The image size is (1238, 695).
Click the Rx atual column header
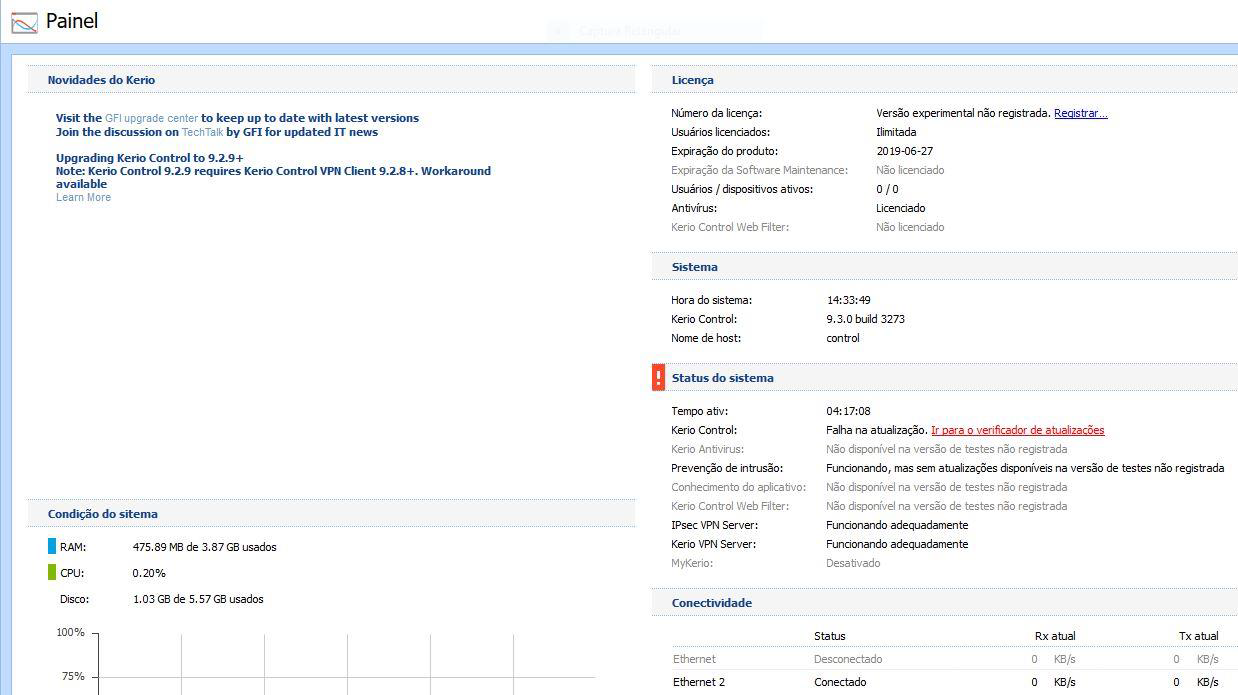1055,636
